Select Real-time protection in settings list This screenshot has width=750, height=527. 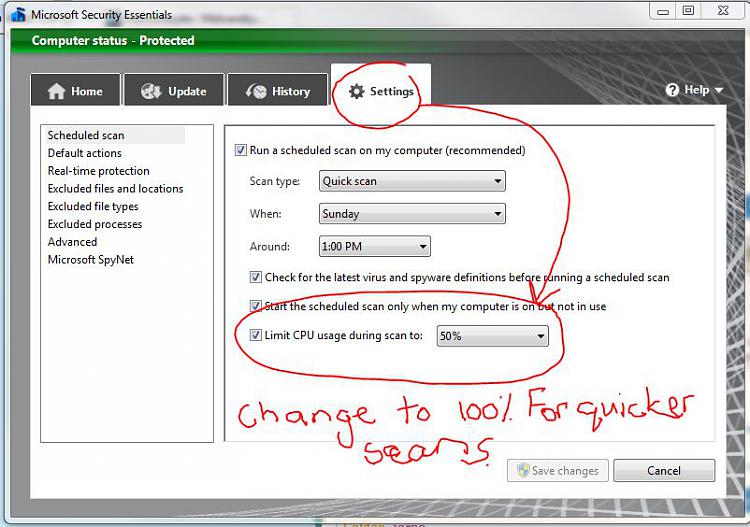click(x=99, y=171)
